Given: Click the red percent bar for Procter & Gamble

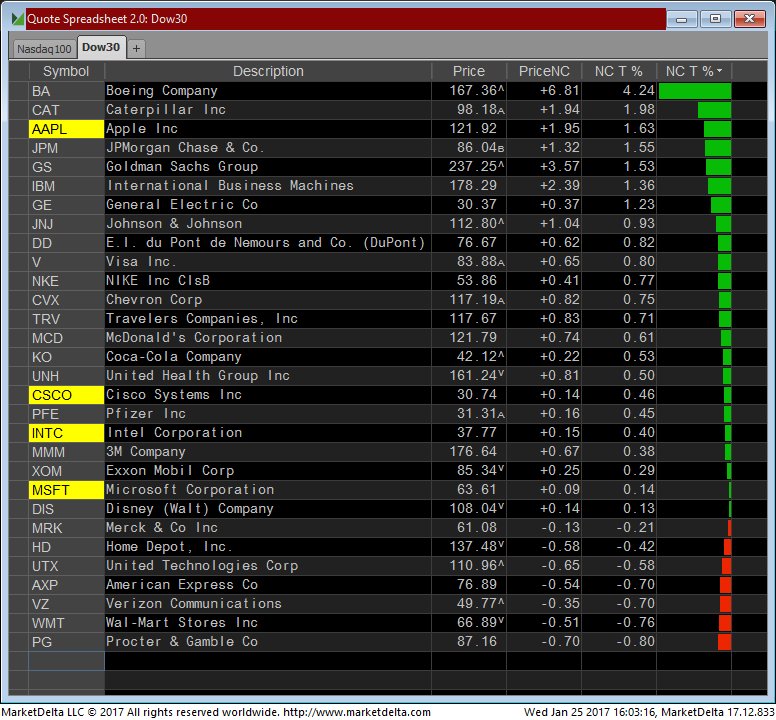Looking at the screenshot, I should point(724,642).
